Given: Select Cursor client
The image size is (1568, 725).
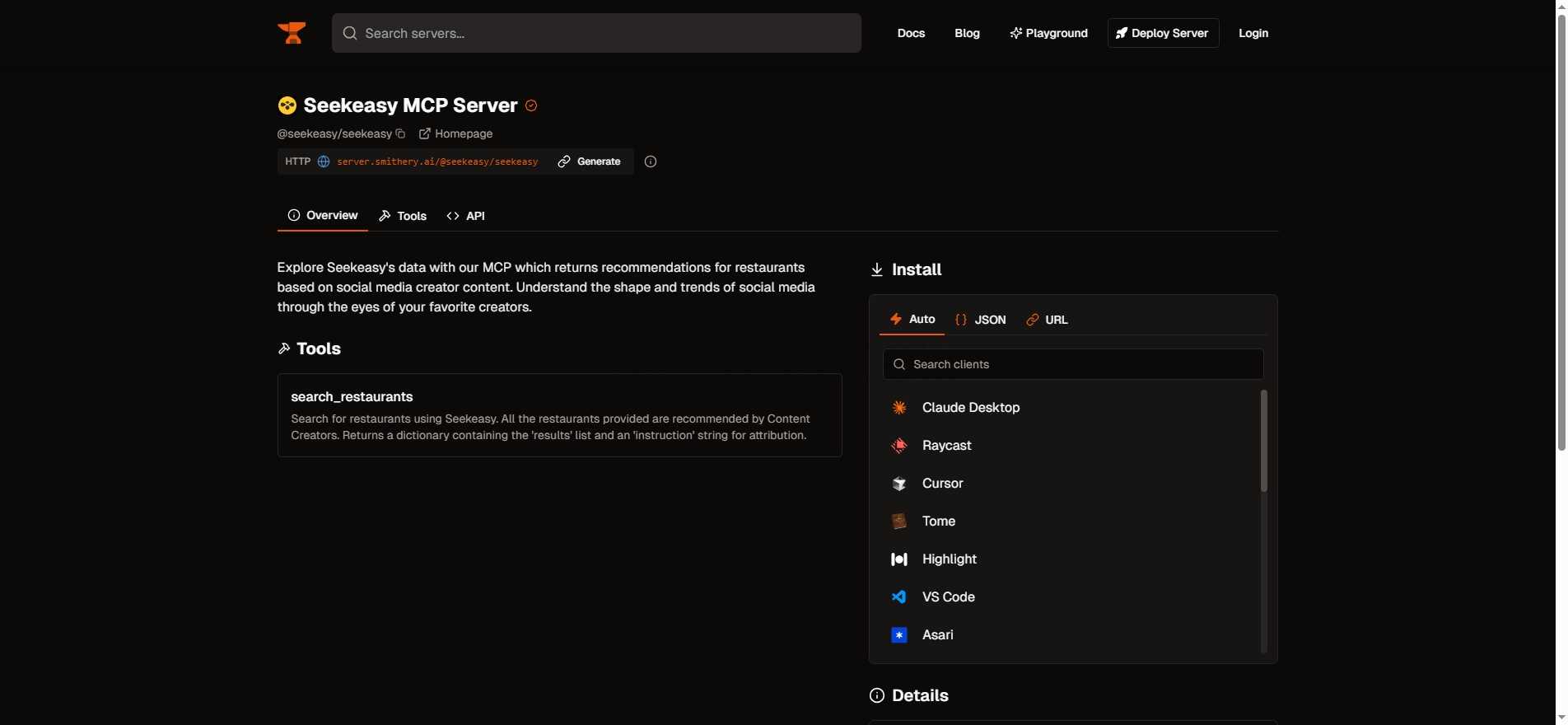Looking at the screenshot, I should coord(1071,484).
